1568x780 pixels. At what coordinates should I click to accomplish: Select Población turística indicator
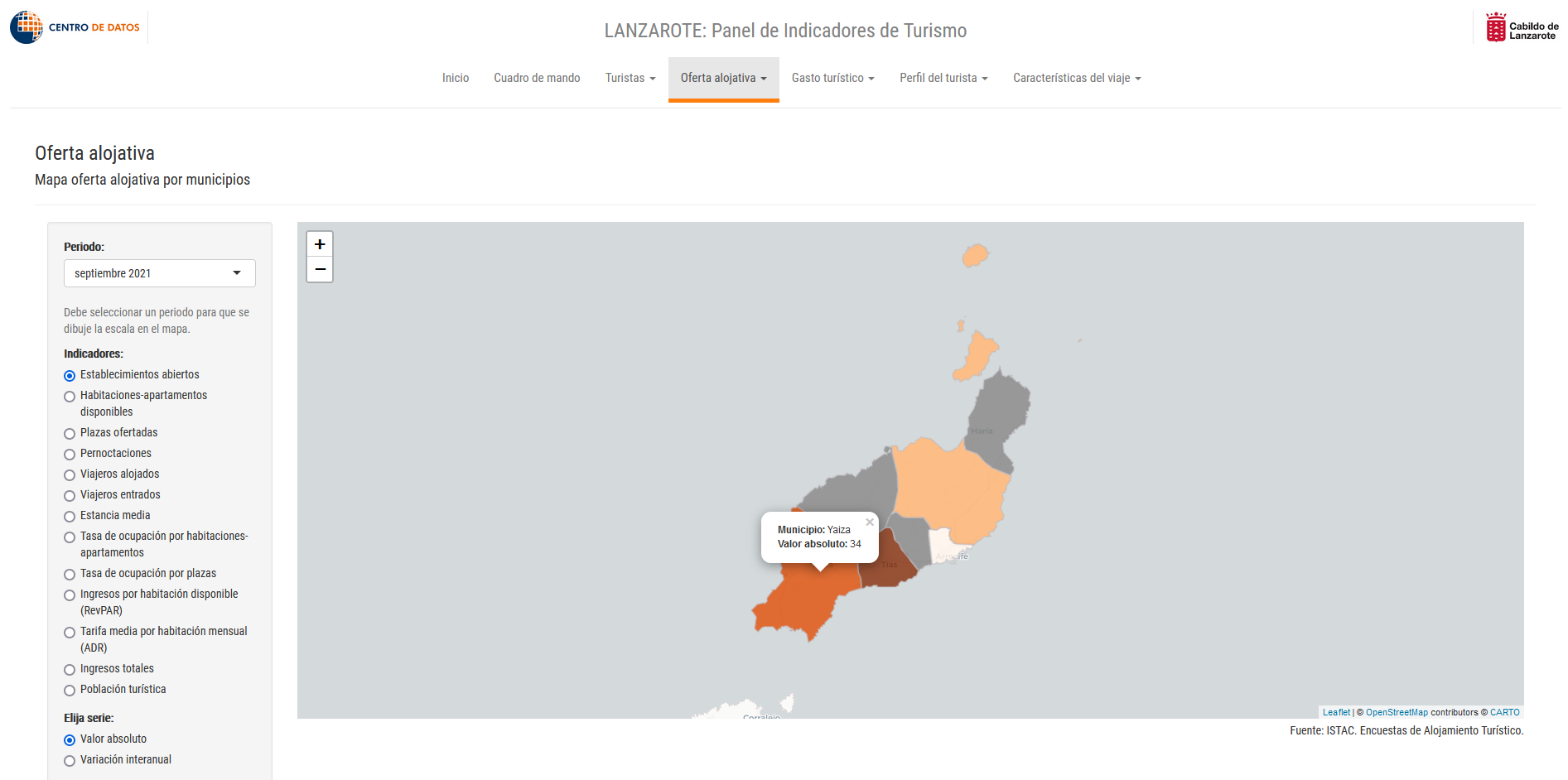pyautogui.click(x=70, y=691)
